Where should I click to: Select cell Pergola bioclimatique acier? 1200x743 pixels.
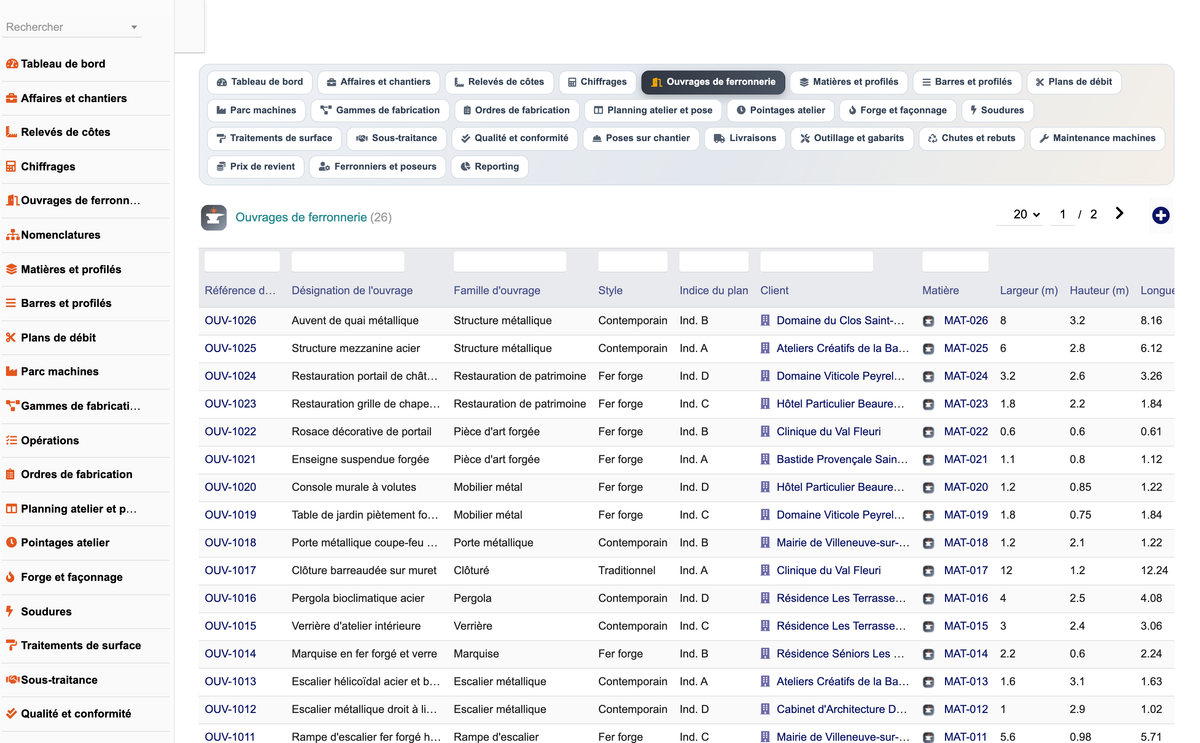pyautogui.click(x=358, y=599)
